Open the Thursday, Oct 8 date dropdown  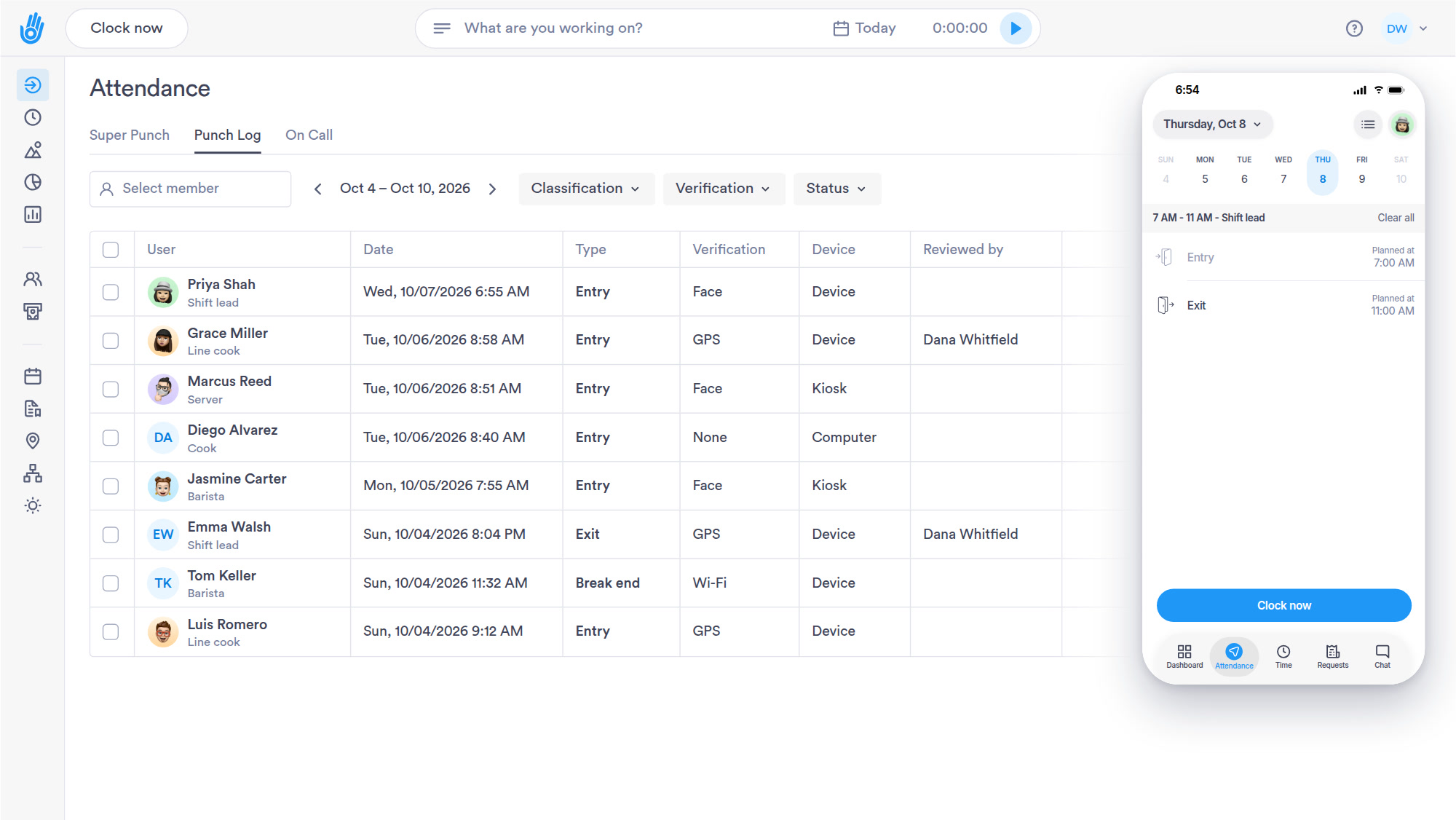point(1212,125)
